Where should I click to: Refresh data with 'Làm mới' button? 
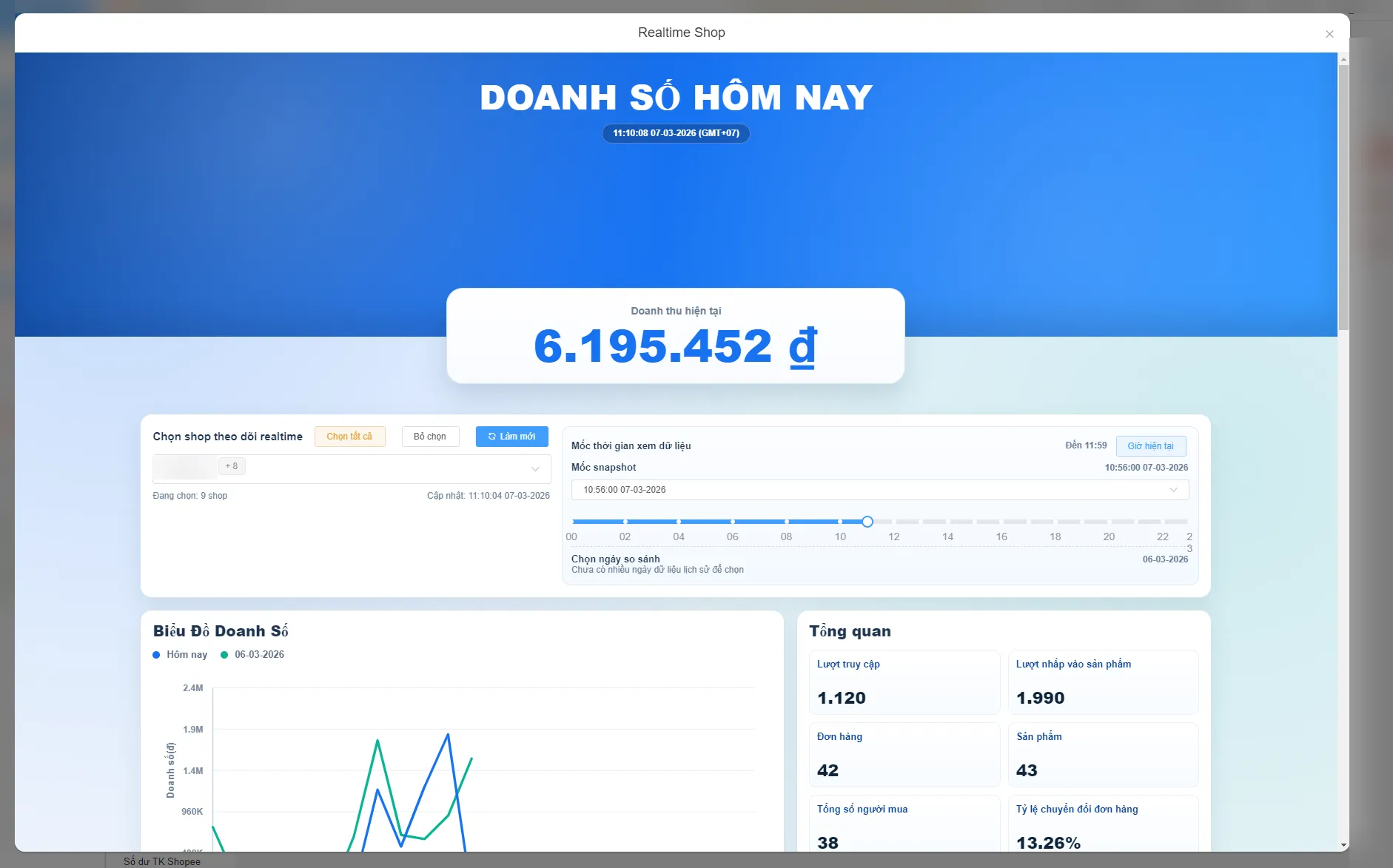(x=511, y=437)
